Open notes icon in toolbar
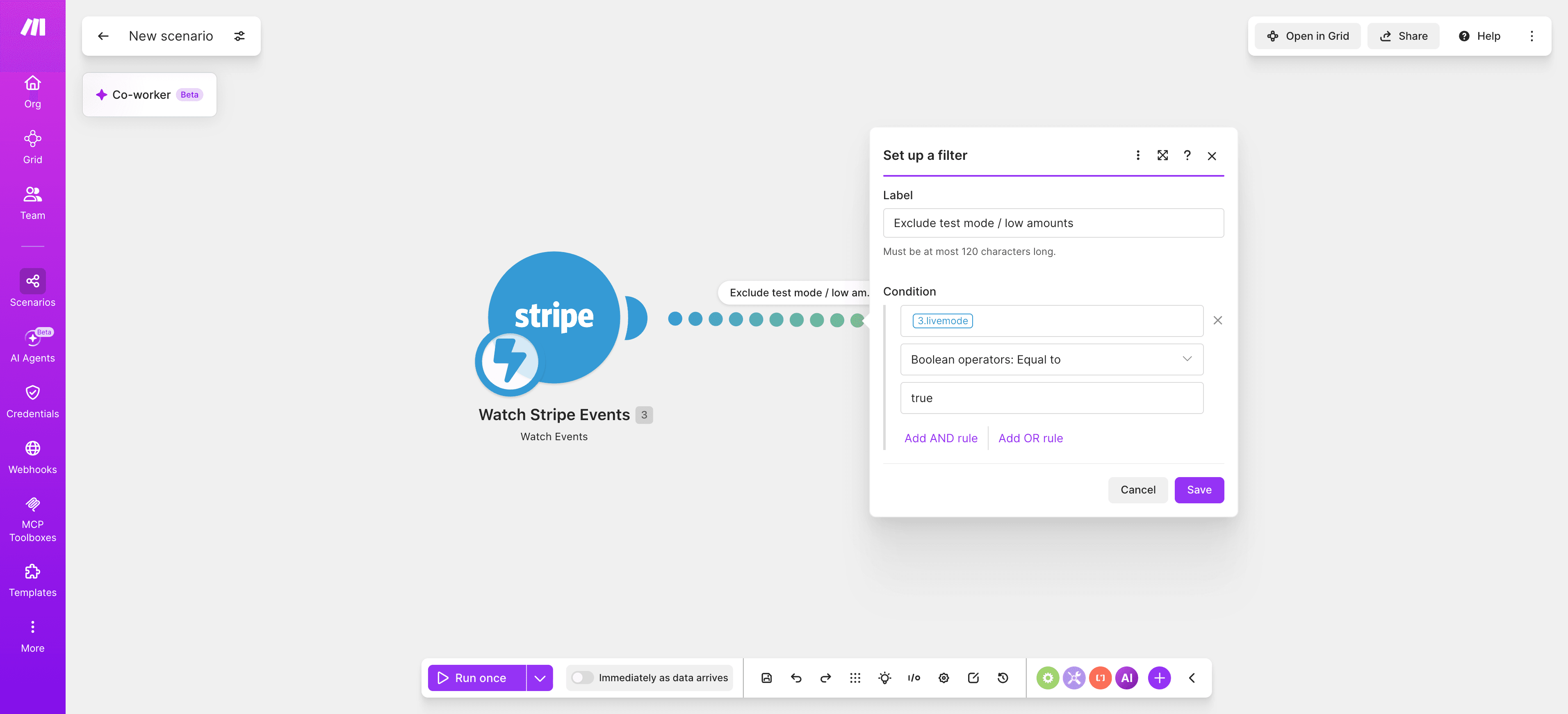The image size is (1568, 714). pyautogui.click(x=973, y=678)
